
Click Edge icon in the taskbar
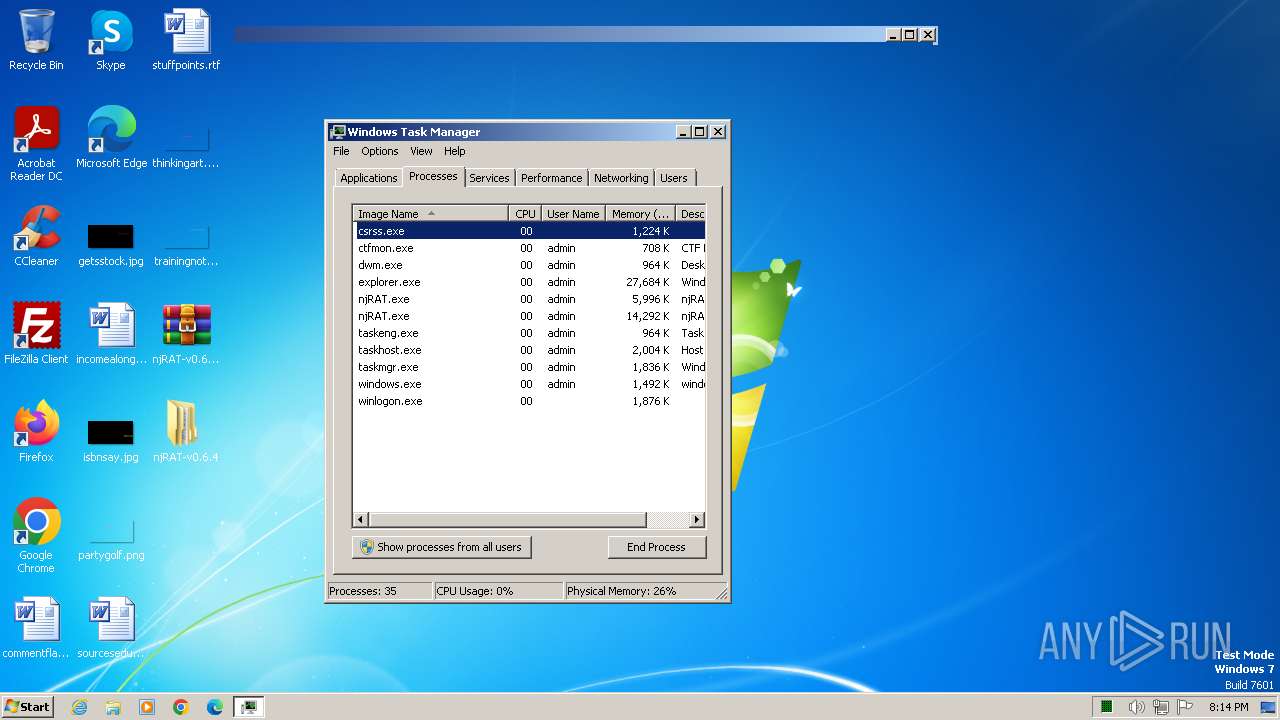(215, 707)
